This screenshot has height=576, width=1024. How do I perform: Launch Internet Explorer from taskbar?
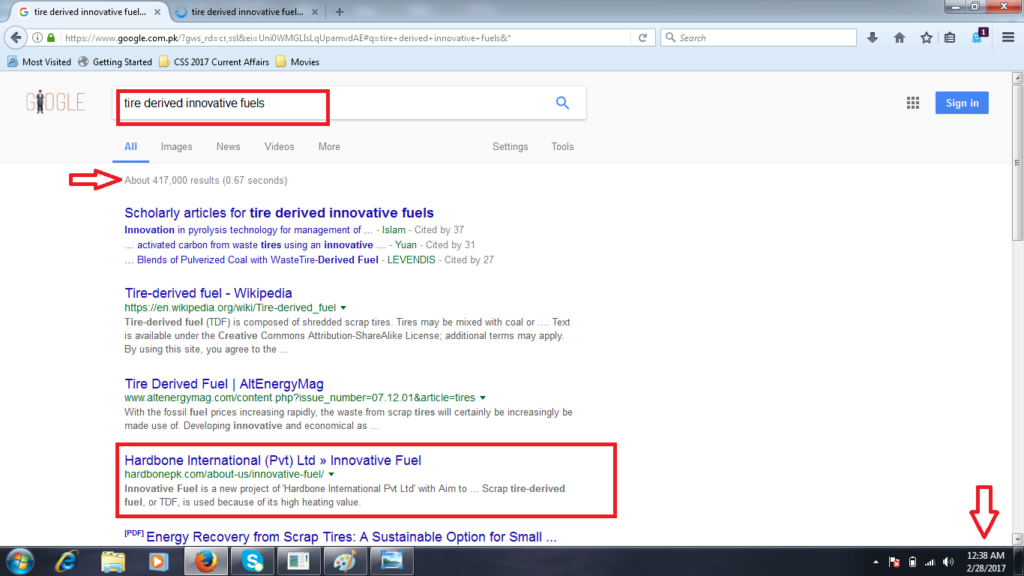pyautogui.click(x=67, y=562)
